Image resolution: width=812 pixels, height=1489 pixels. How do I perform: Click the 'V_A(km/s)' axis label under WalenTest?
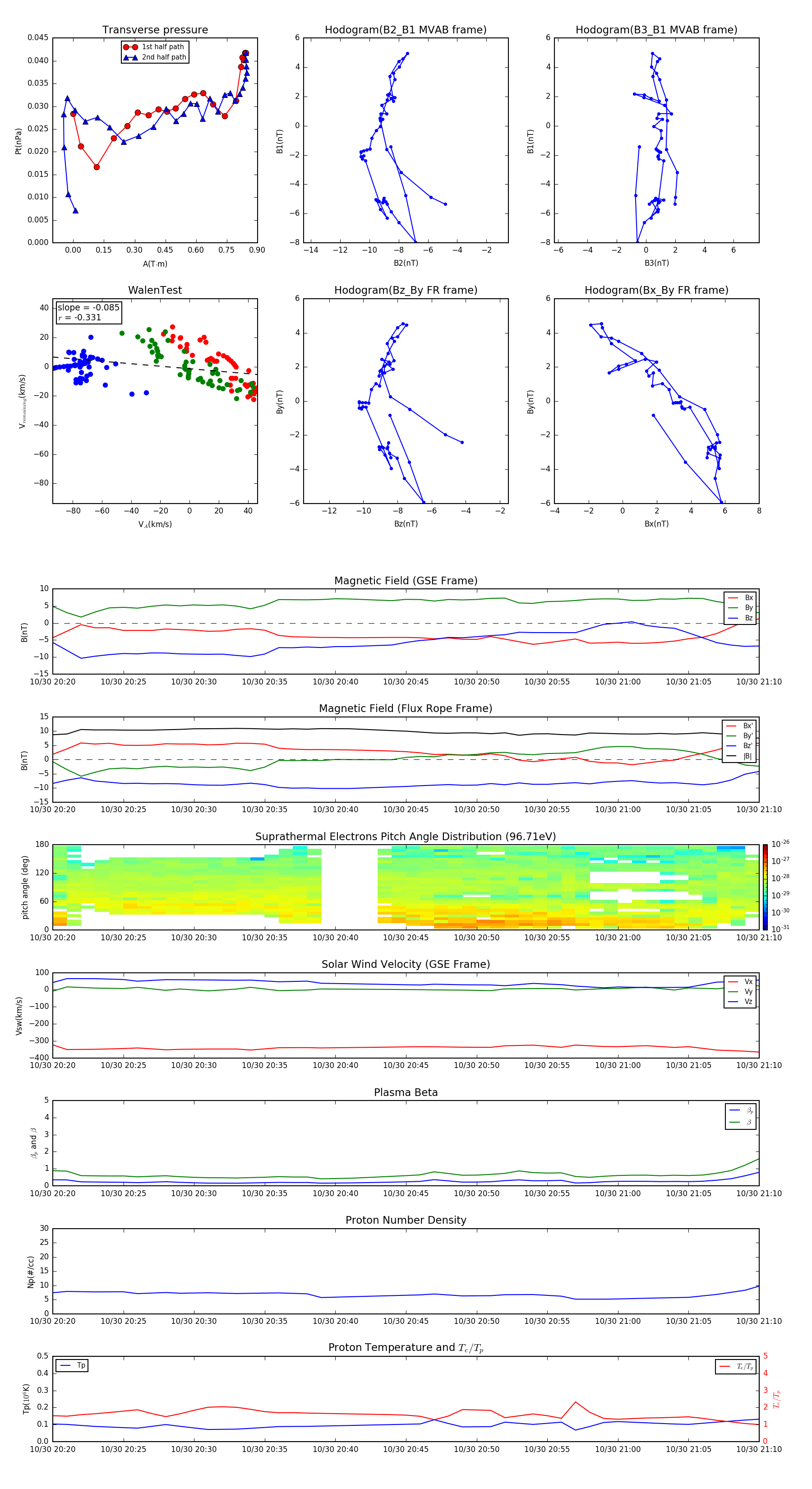coord(155,524)
